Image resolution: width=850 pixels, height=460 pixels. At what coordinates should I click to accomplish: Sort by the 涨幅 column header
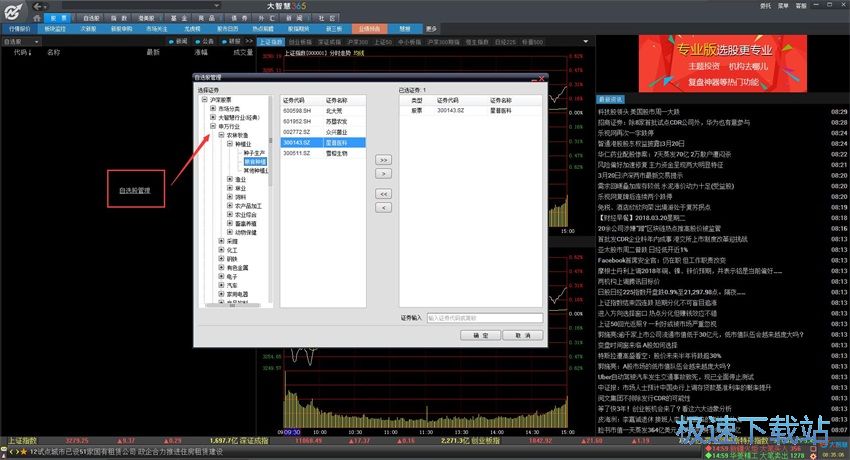[201, 53]
